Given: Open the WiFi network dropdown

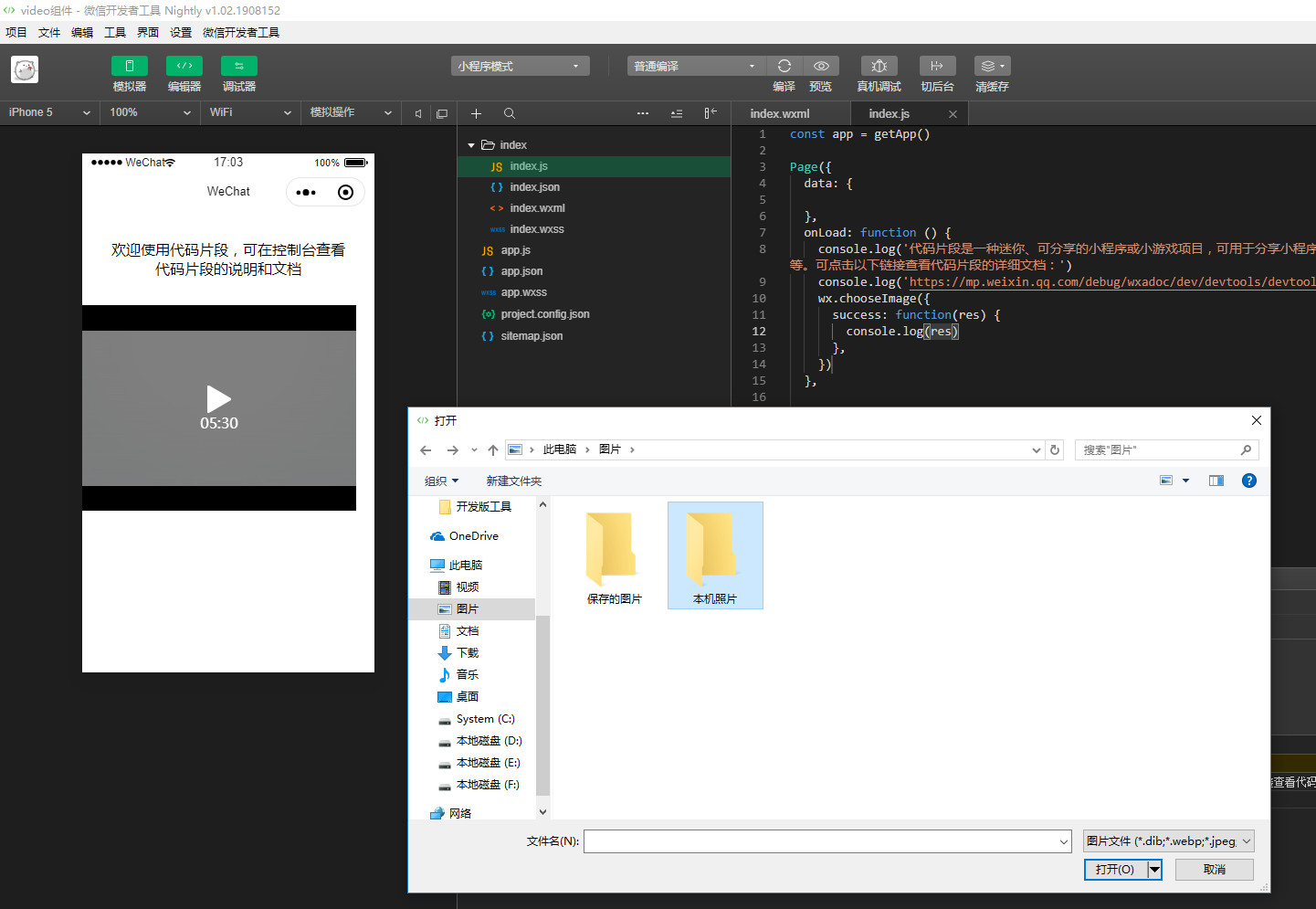Looking at the screenshot, I should [x=250, y=112].
